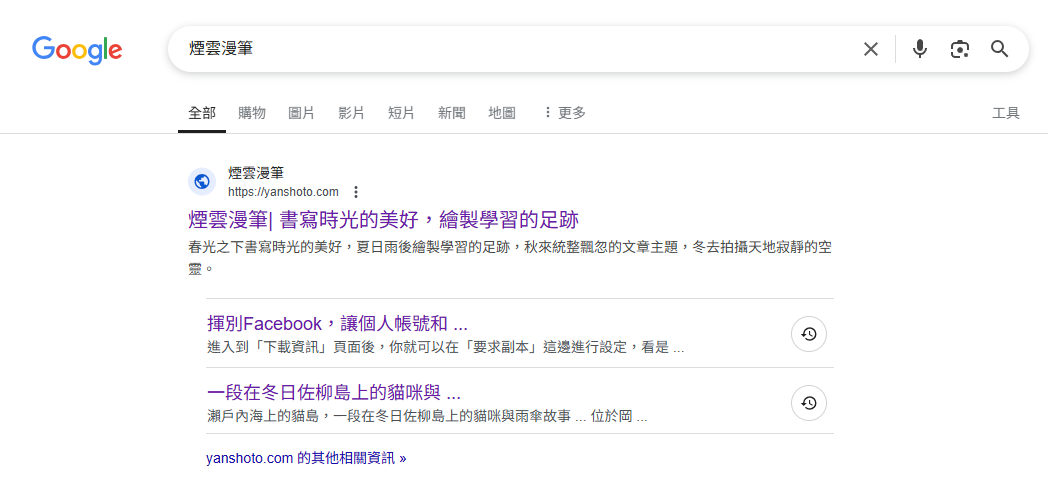1048x490 pixels.
Task: Open yanshoto.com 的其他相關資訊 link
Action: 306,459
